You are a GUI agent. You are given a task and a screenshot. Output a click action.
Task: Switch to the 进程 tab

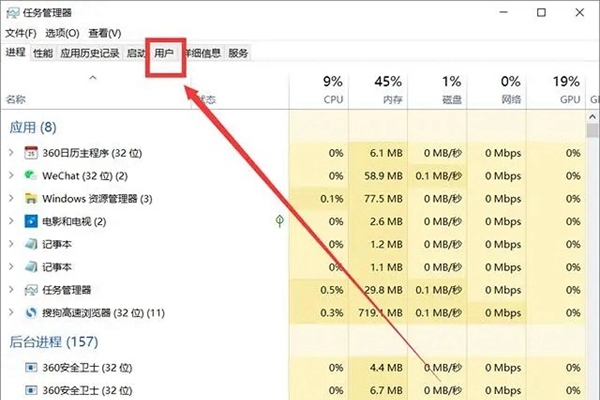15,52
